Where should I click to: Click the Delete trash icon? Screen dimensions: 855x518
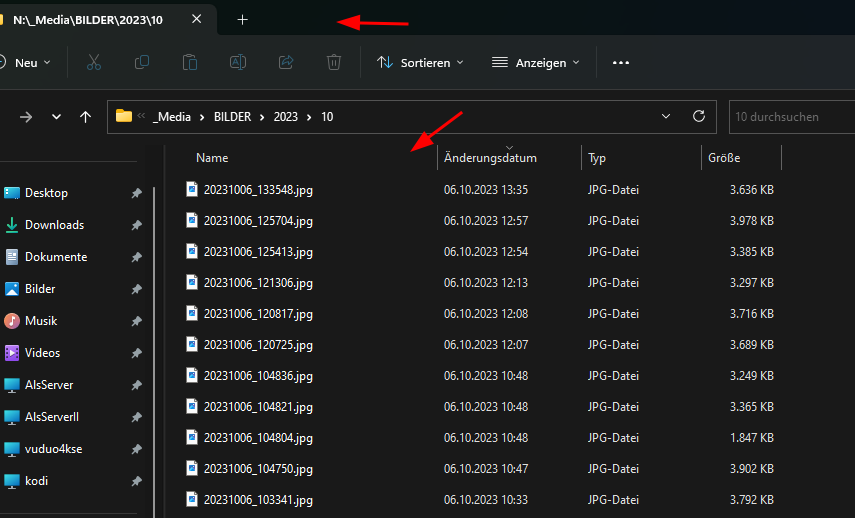pyautogui.click(x=334, y=63)
